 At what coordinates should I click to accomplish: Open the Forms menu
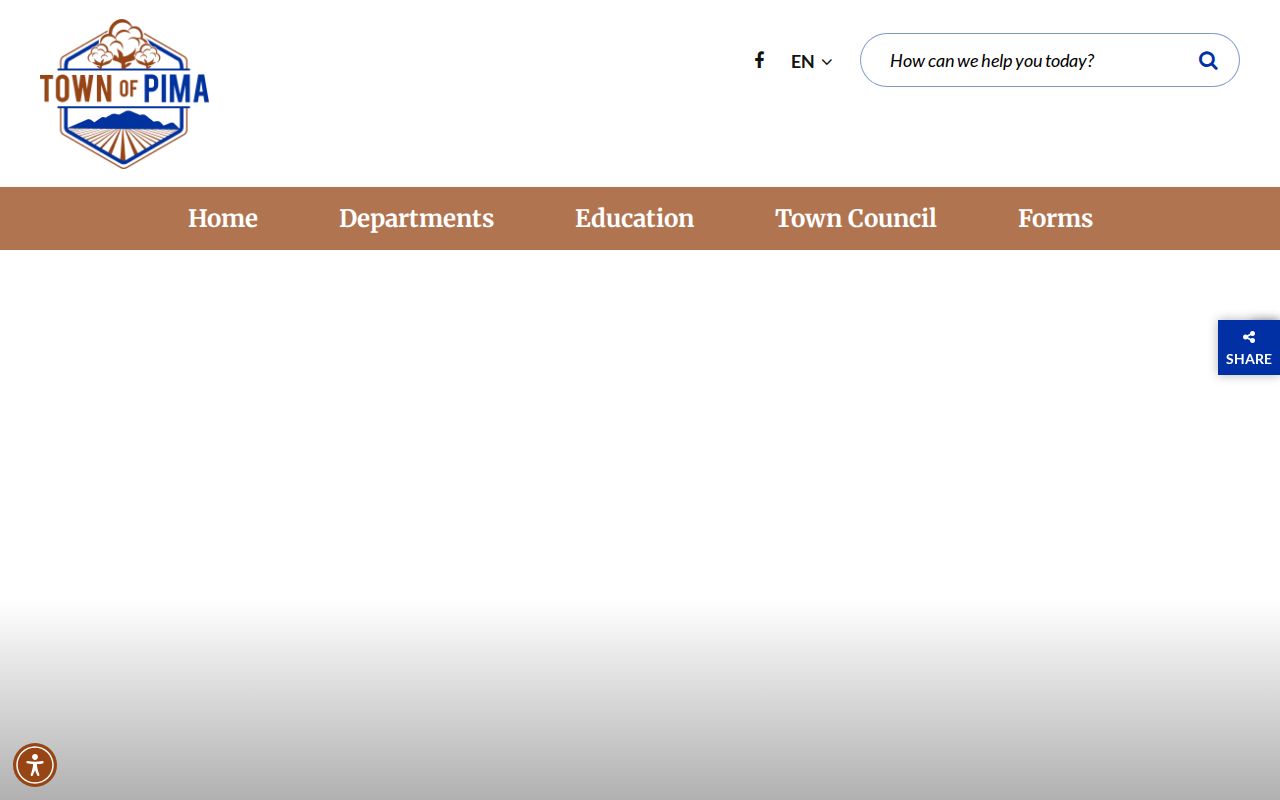coord(1055,218)
